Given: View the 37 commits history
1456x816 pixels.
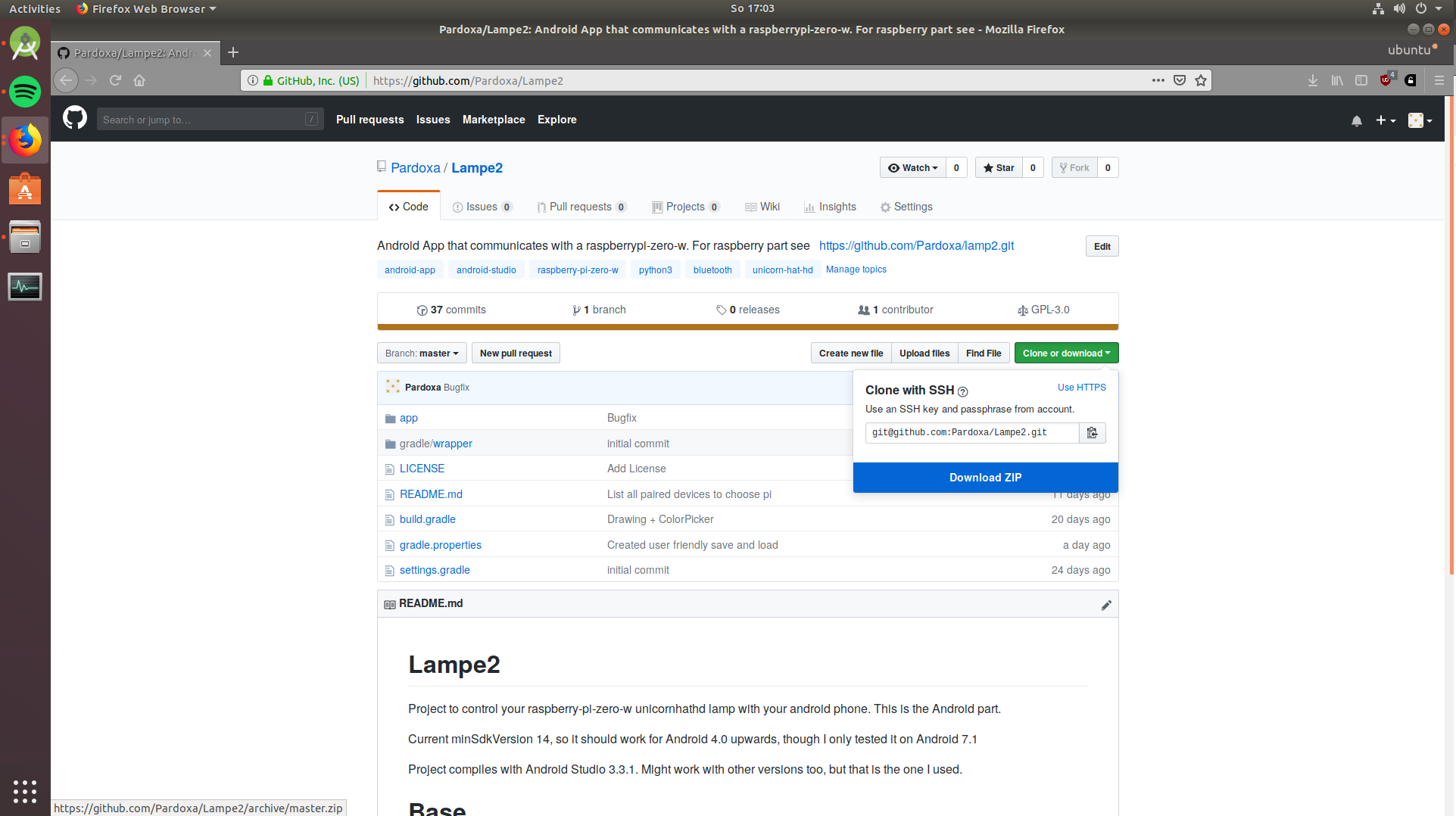Looking at the screenshot, I should 451,310.
